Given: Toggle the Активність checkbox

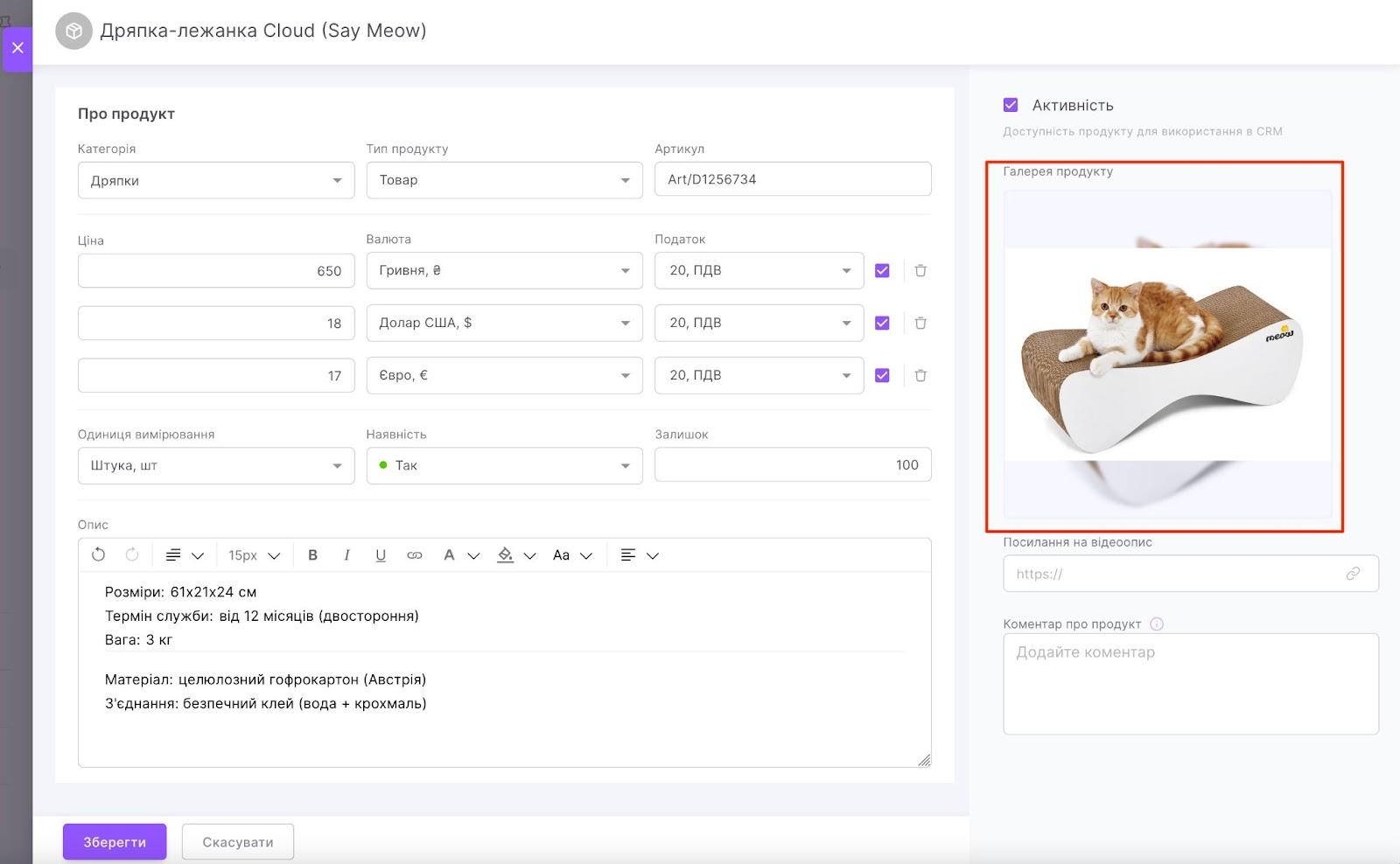Looking at the screenshot, I should point(1011,105).
